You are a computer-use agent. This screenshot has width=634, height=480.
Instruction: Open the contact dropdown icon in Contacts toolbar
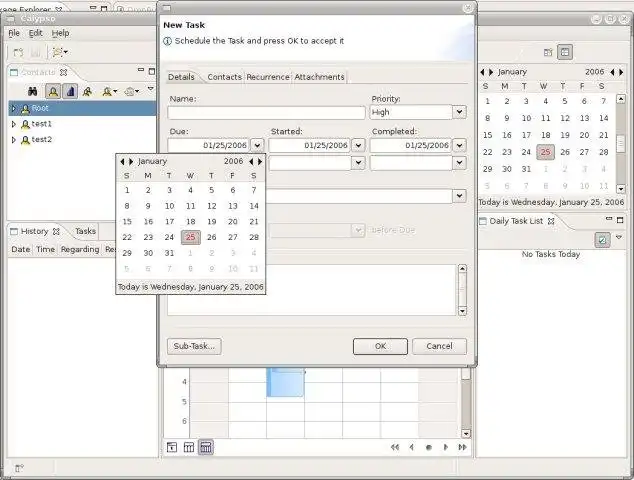click(109, 92)
